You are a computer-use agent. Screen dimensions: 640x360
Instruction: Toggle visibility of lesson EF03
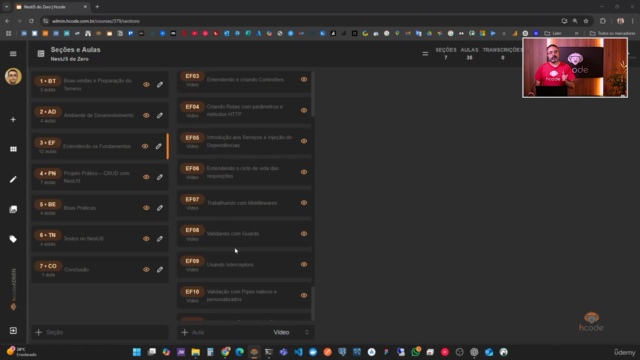(x=304, y=80)
